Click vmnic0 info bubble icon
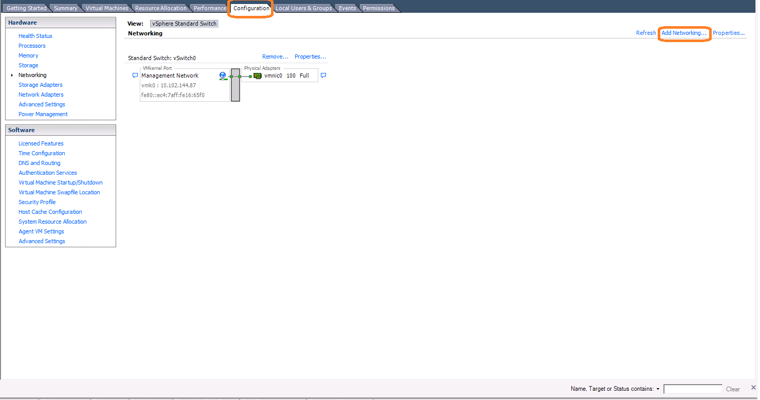The width and height of the screenshot is (760, 400). click(323, 75)
